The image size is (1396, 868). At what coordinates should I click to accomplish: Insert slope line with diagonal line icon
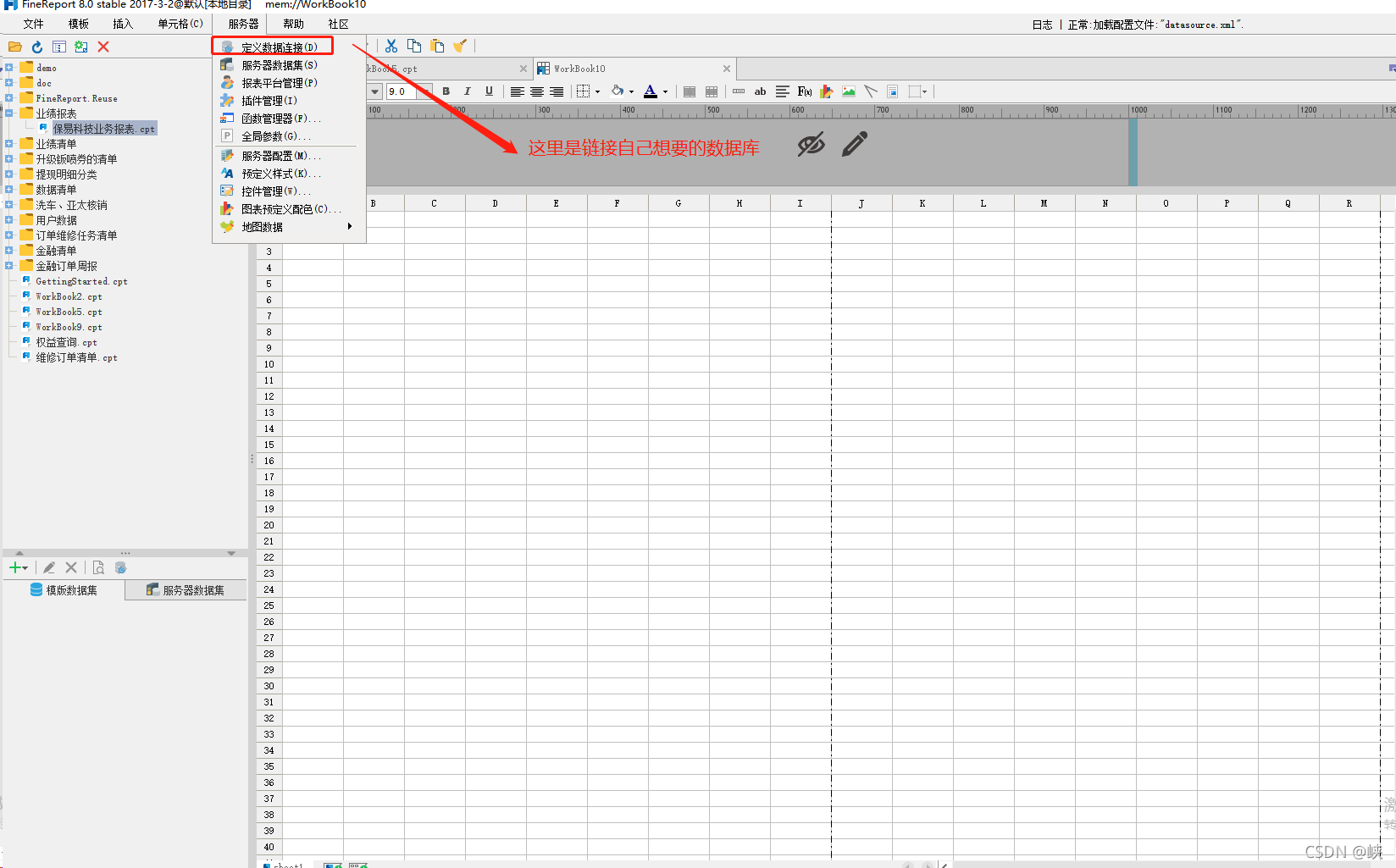(871, 91)
